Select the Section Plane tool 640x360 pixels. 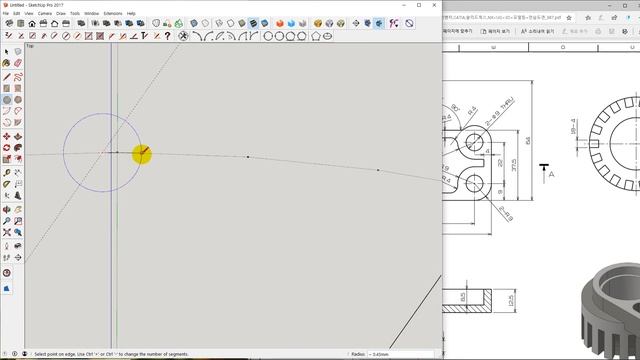pos(18,257)
